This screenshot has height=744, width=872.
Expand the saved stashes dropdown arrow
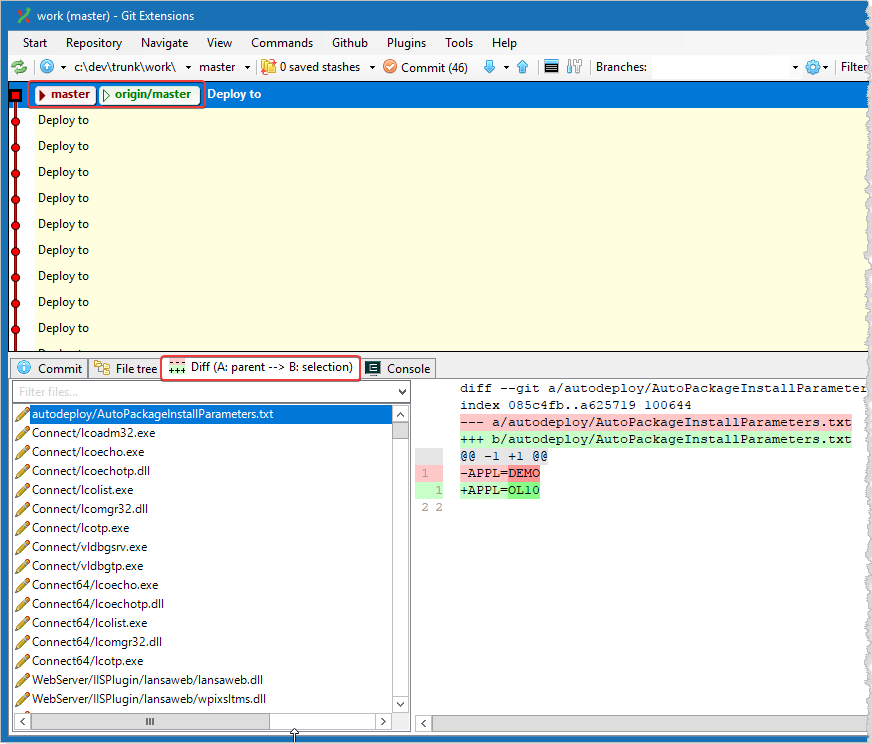[372, 67]
